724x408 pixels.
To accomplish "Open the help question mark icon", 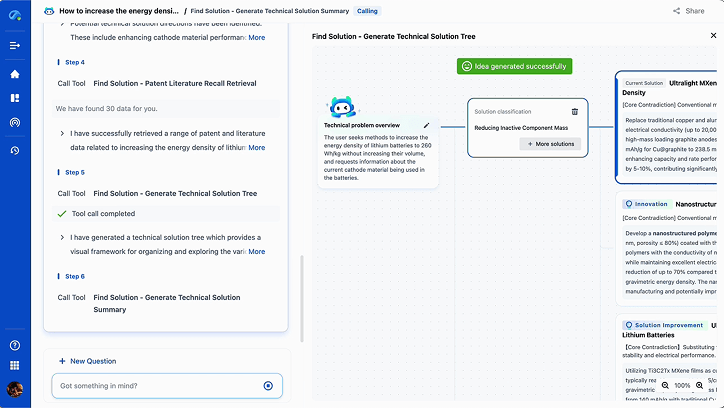I will click(15, 345).
